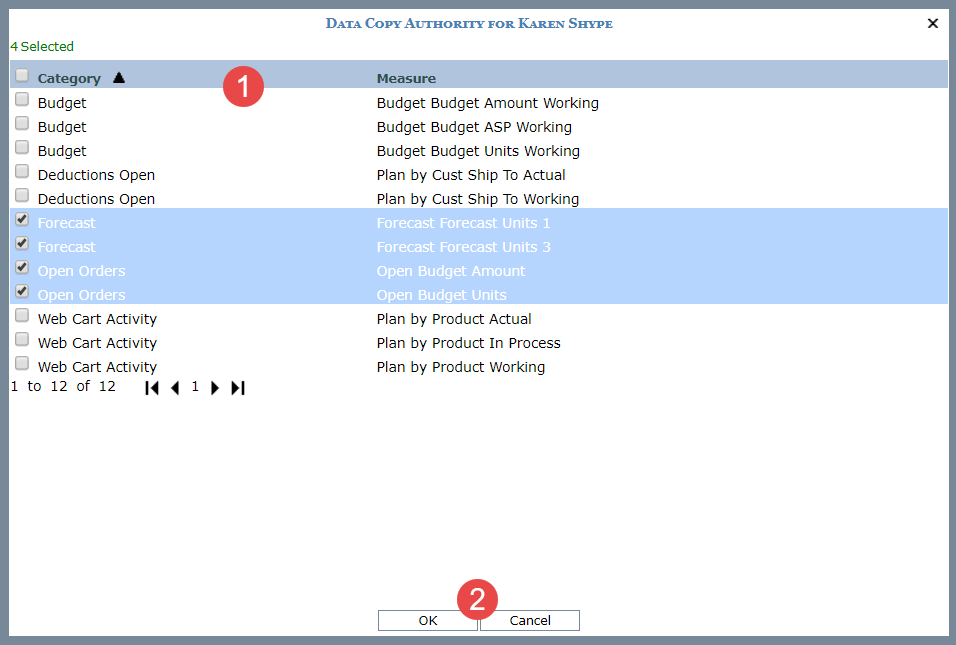Close the Data Copy Authority dialog
The height and width of the screenshot is (645, 956).
click(932, 23)
